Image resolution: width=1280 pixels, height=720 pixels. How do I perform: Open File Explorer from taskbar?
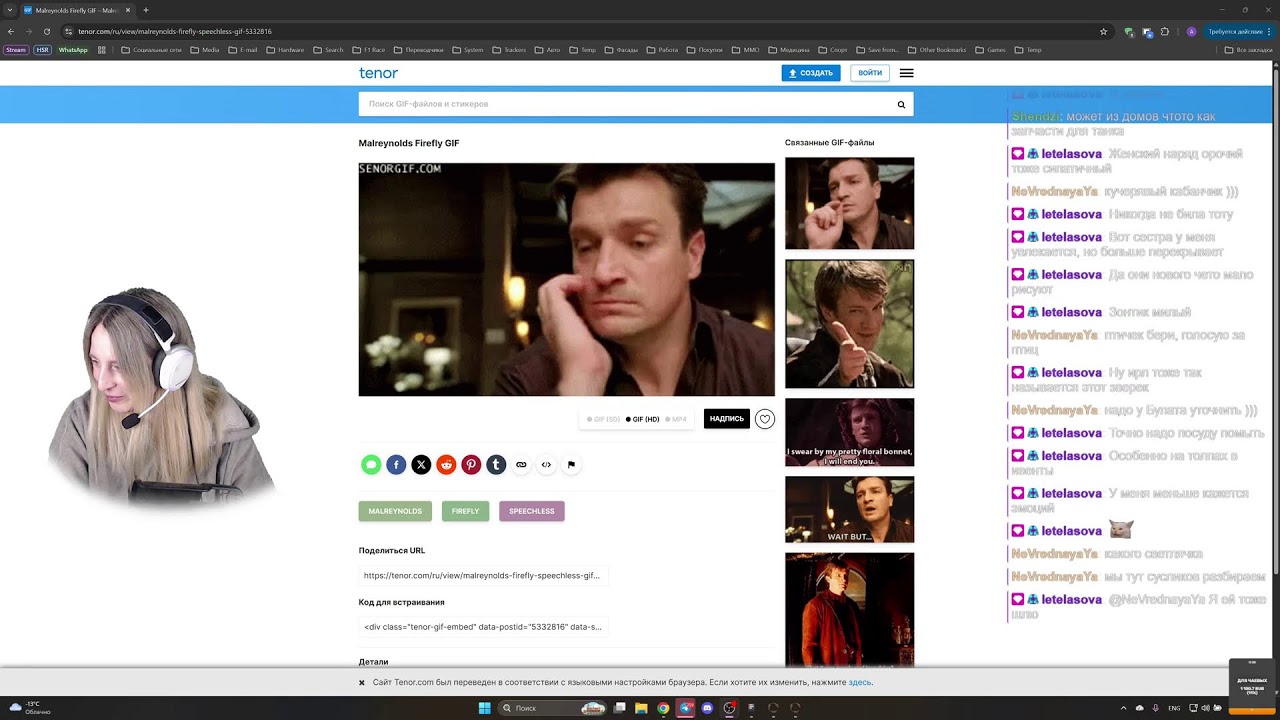[x=642, y=708]
